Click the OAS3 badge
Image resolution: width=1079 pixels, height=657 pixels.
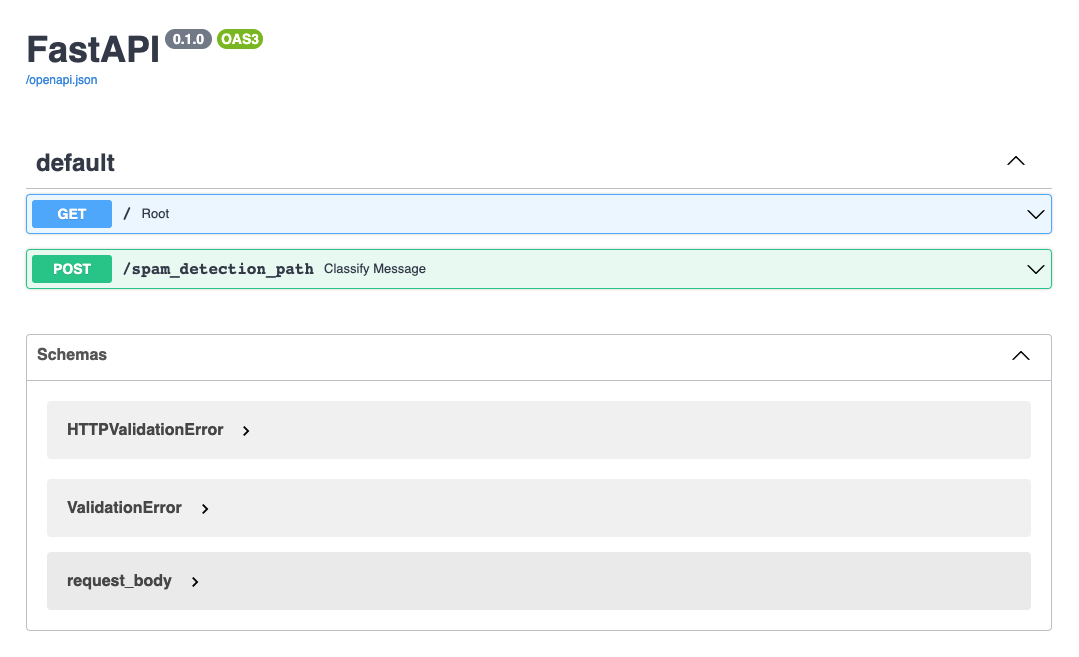(x=240, y=39)
